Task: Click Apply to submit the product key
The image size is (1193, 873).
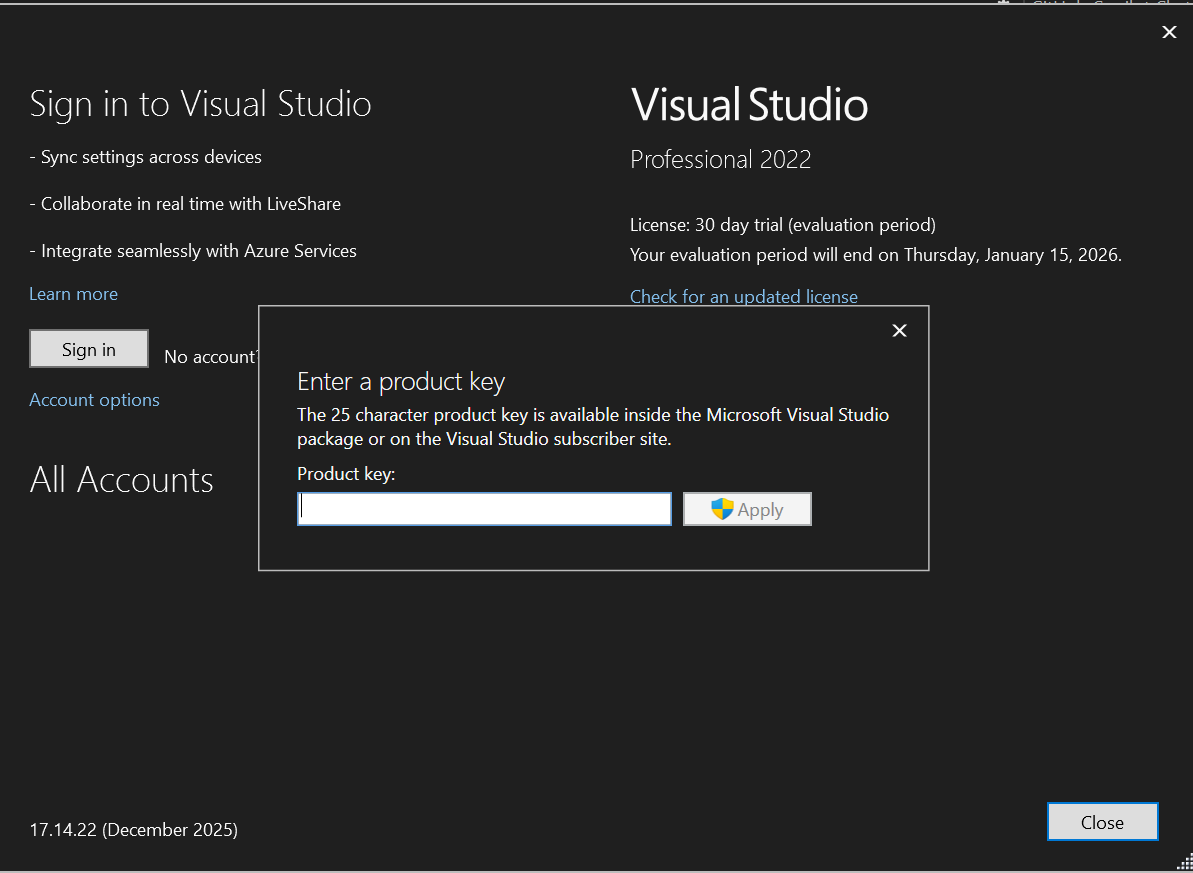Action: pos(747,509)
